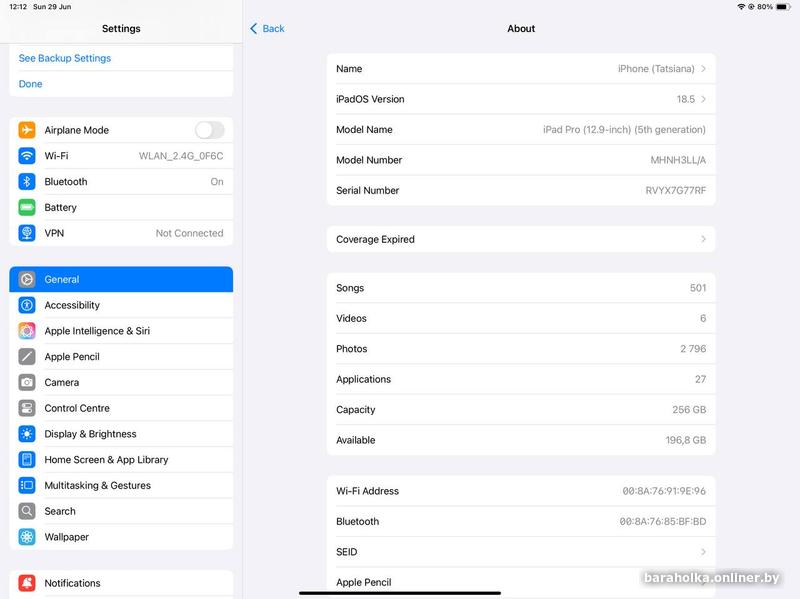Open Wallpaper settings row

click(x=121, y=537)
